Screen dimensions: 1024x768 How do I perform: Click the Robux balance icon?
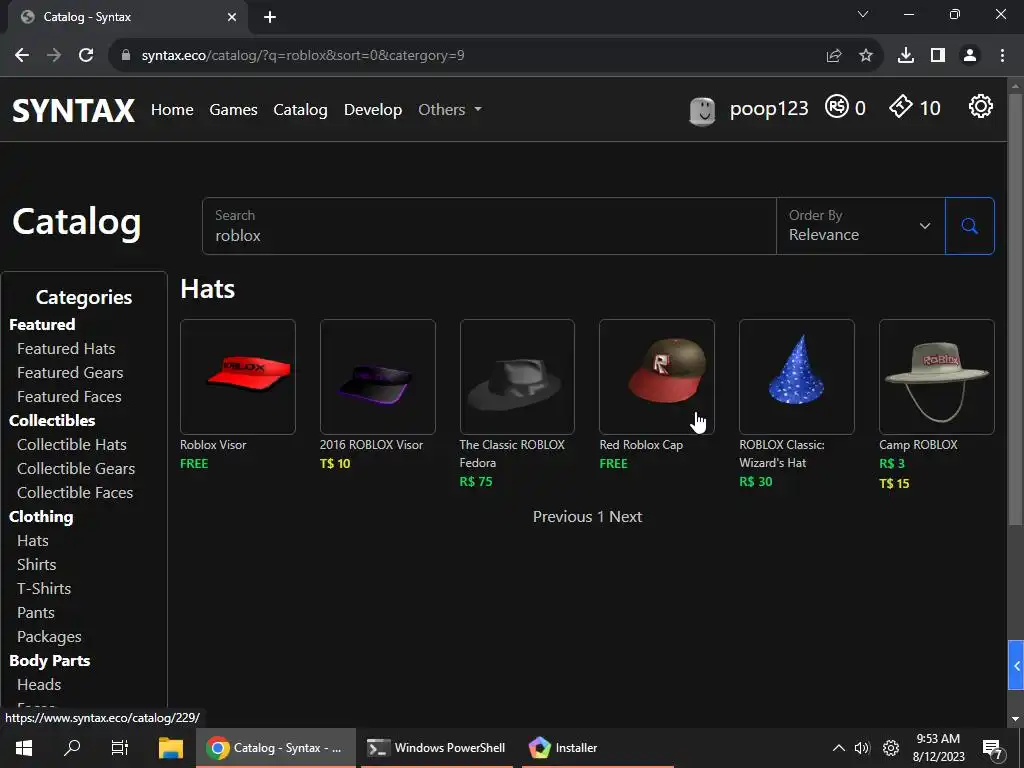click(x=836, y=106)
